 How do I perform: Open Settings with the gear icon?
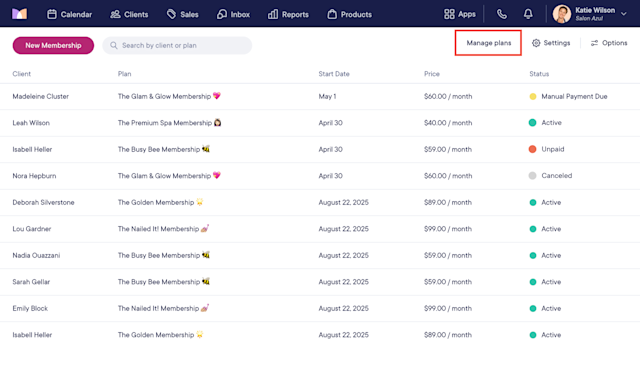551,43
